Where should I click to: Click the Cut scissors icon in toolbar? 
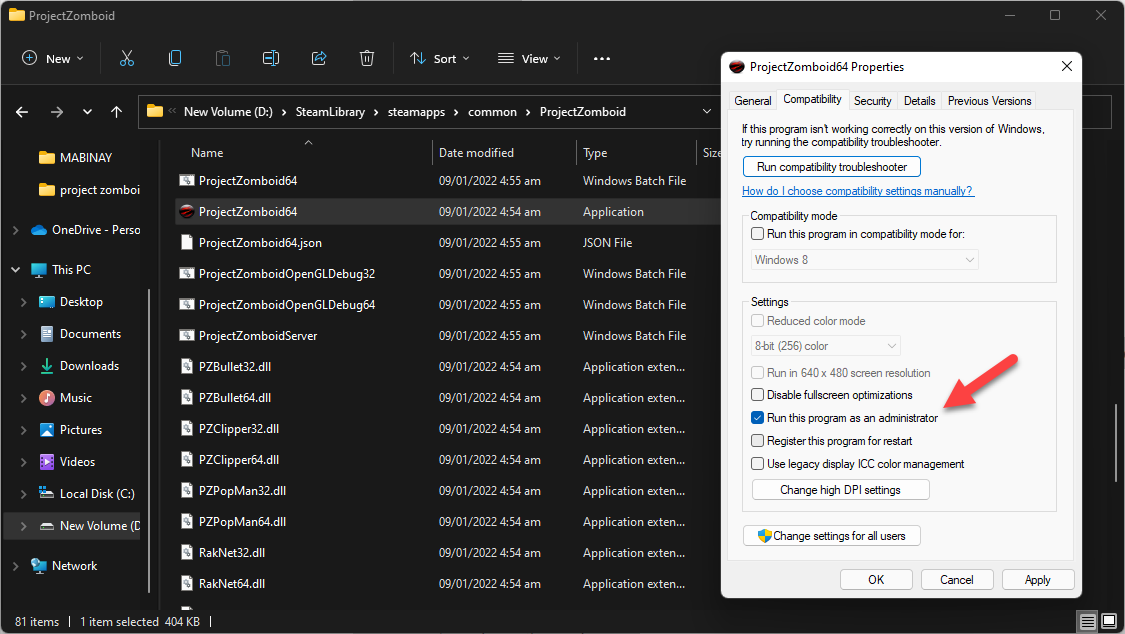pyautogui.click(x=127, y=59)
